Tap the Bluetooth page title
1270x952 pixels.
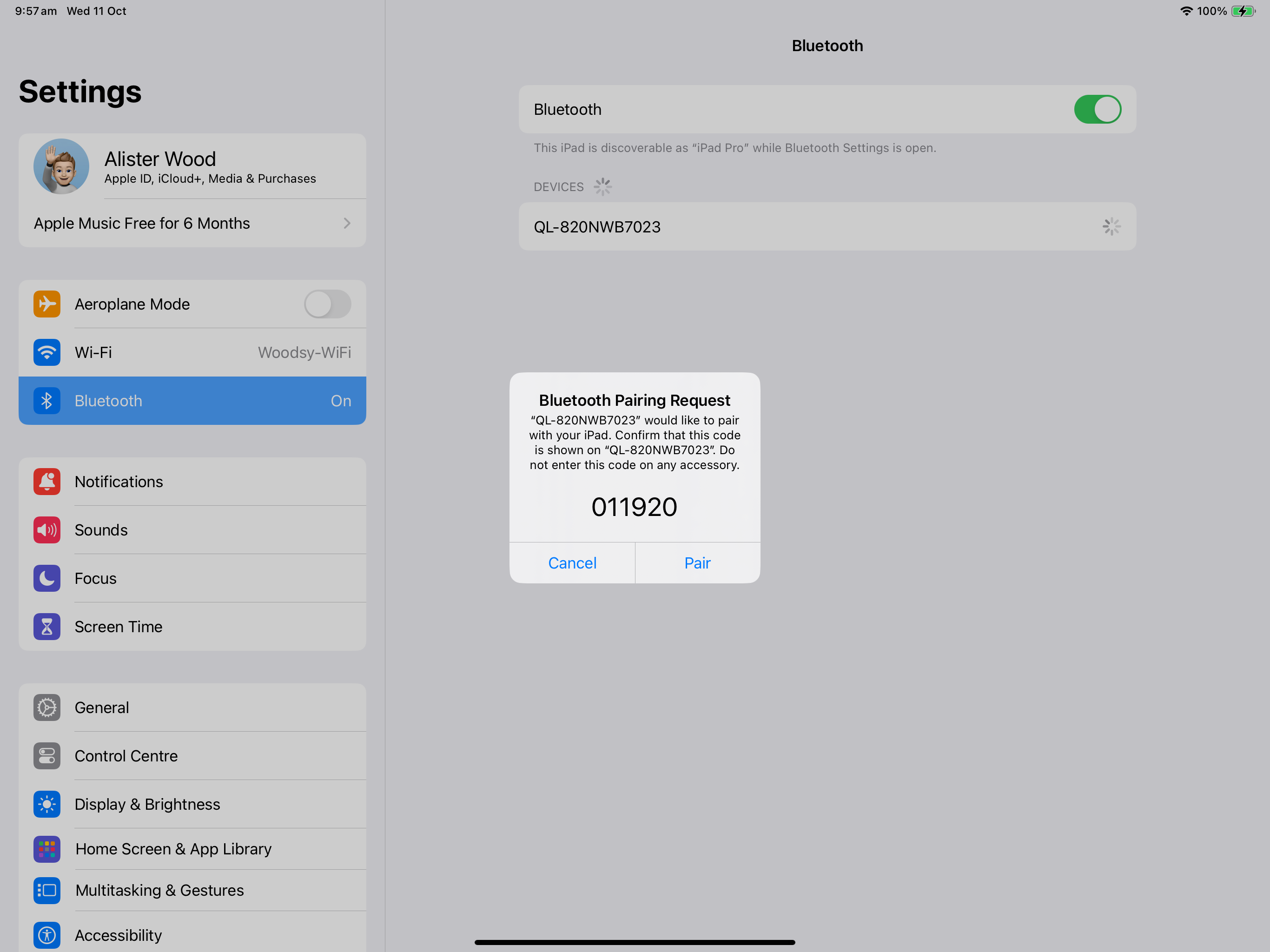(x=827, y=46)
